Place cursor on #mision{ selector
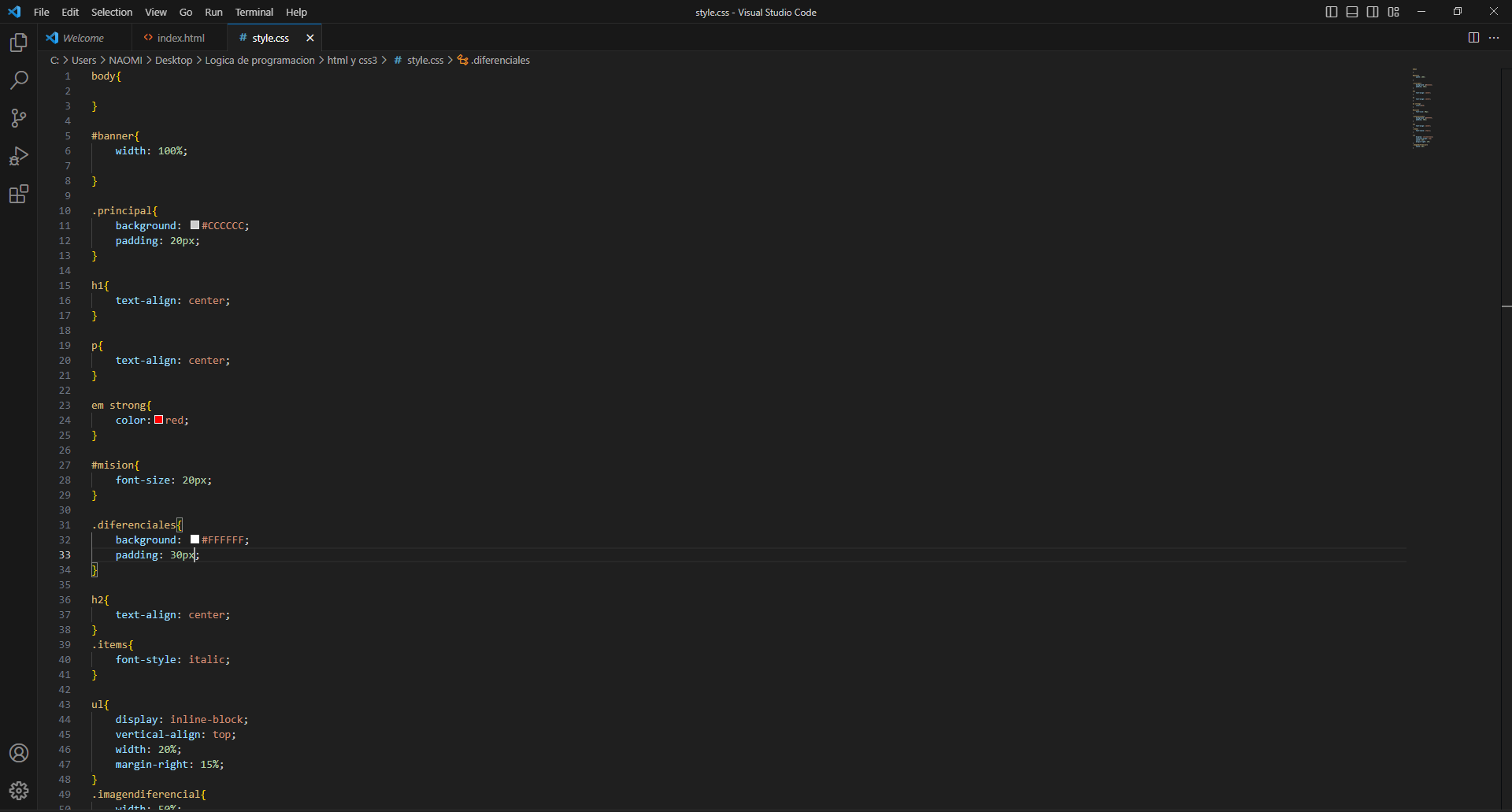Image resolution: width=1512 pixels, height=812 pixels. coord(115,465)
